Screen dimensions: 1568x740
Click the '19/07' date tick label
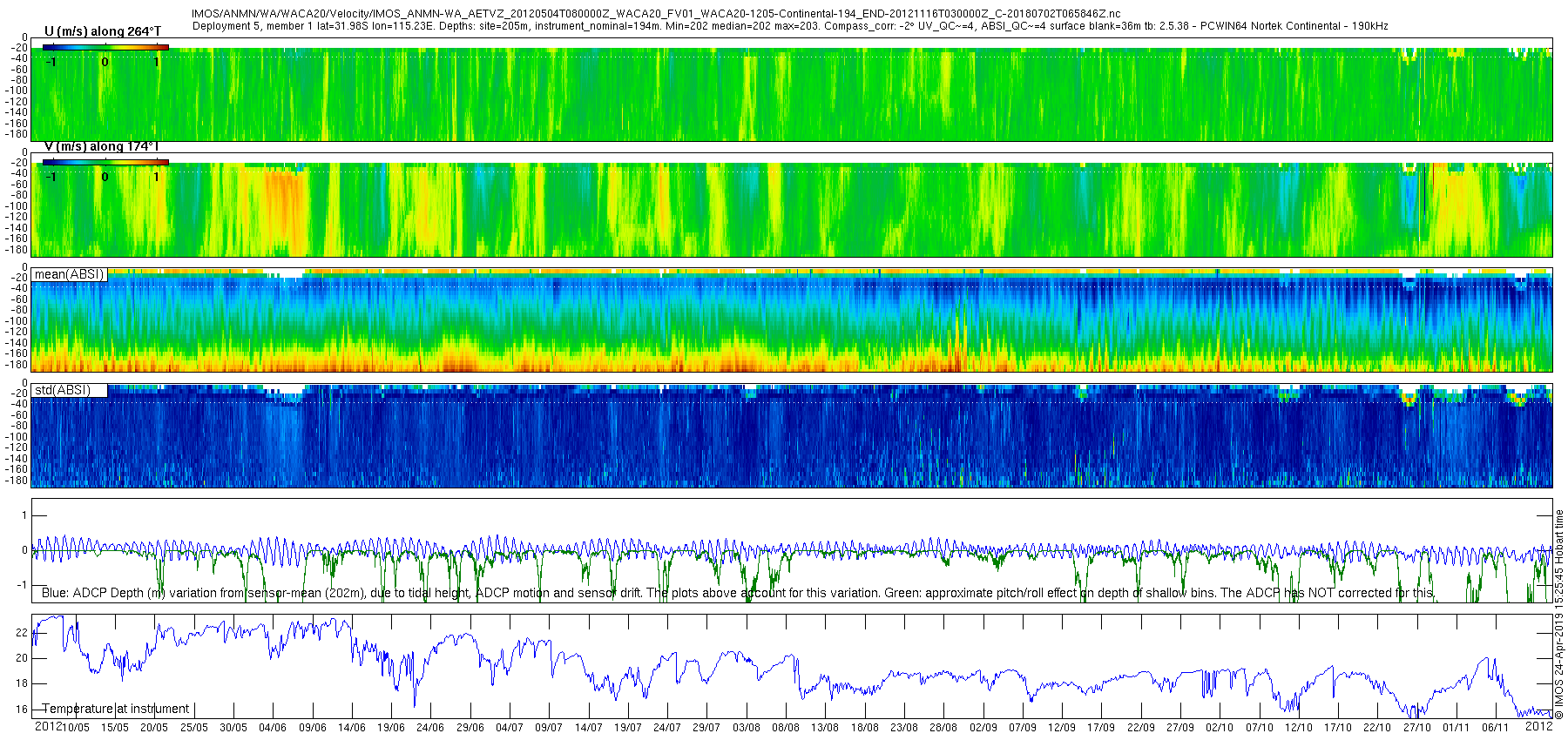(x=628, y=727)
